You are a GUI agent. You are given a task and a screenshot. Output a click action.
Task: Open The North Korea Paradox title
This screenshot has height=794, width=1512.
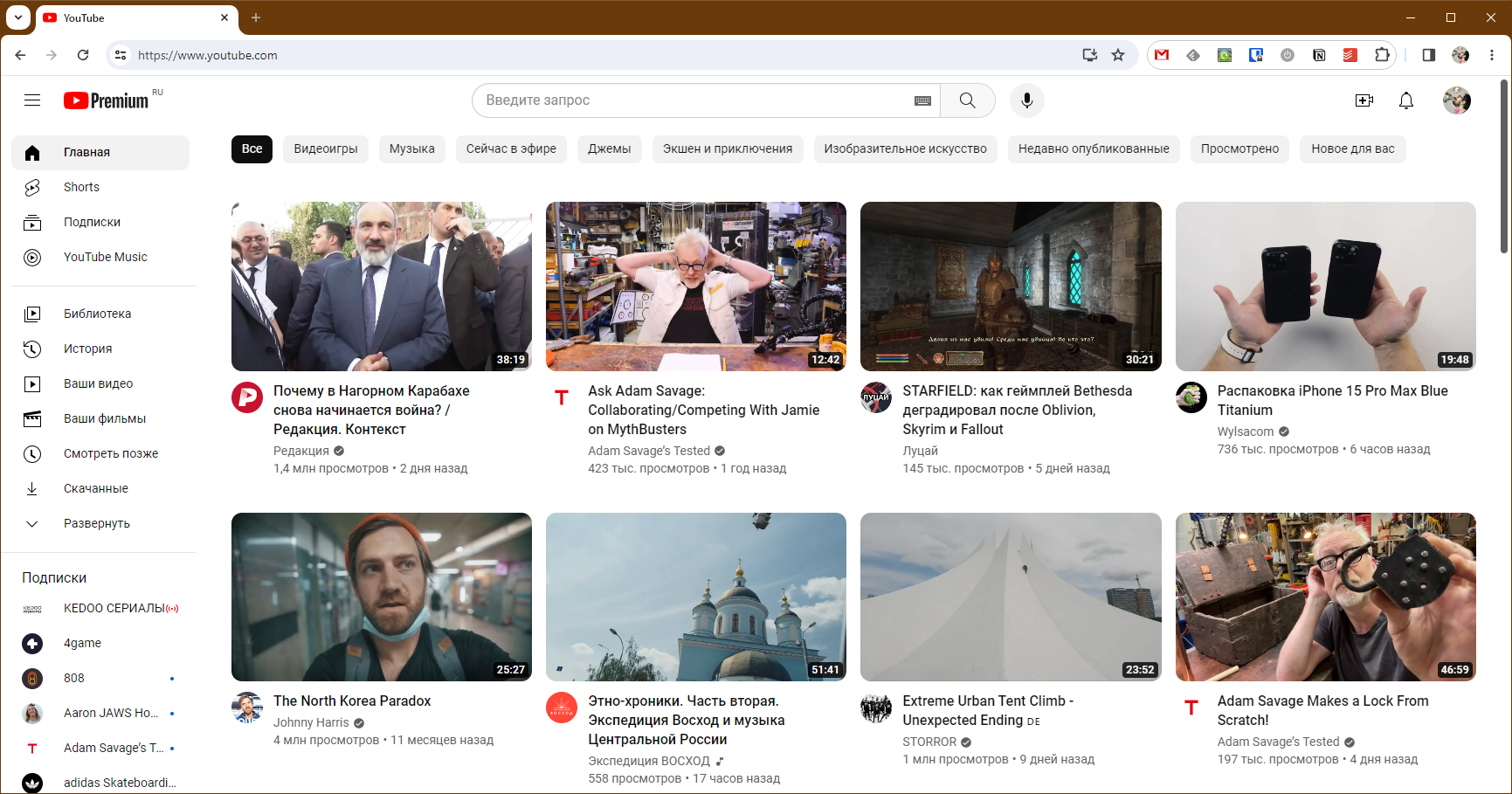pyautogui.click(x=352, y=701)
